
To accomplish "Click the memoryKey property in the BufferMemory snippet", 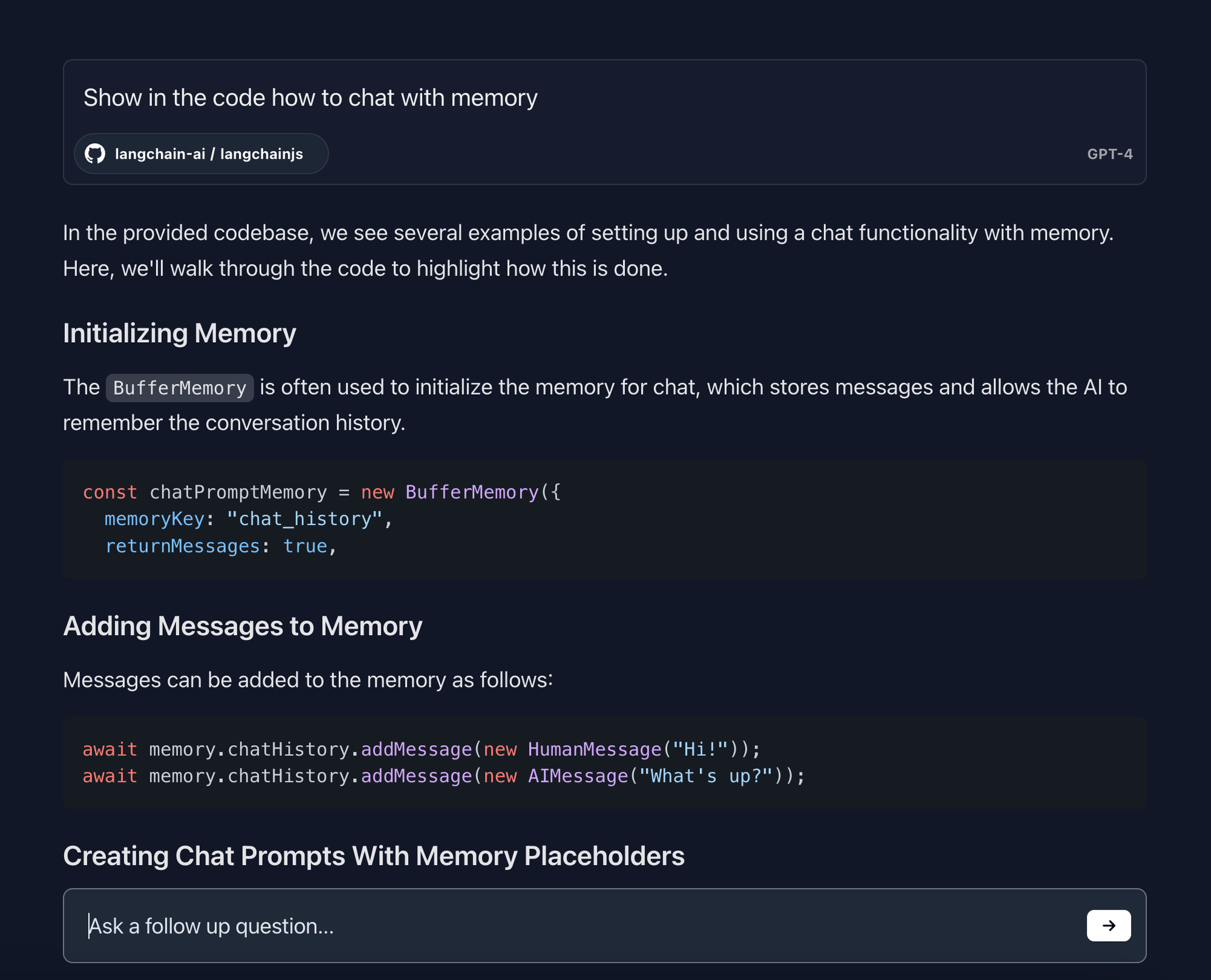I will 154,519.
